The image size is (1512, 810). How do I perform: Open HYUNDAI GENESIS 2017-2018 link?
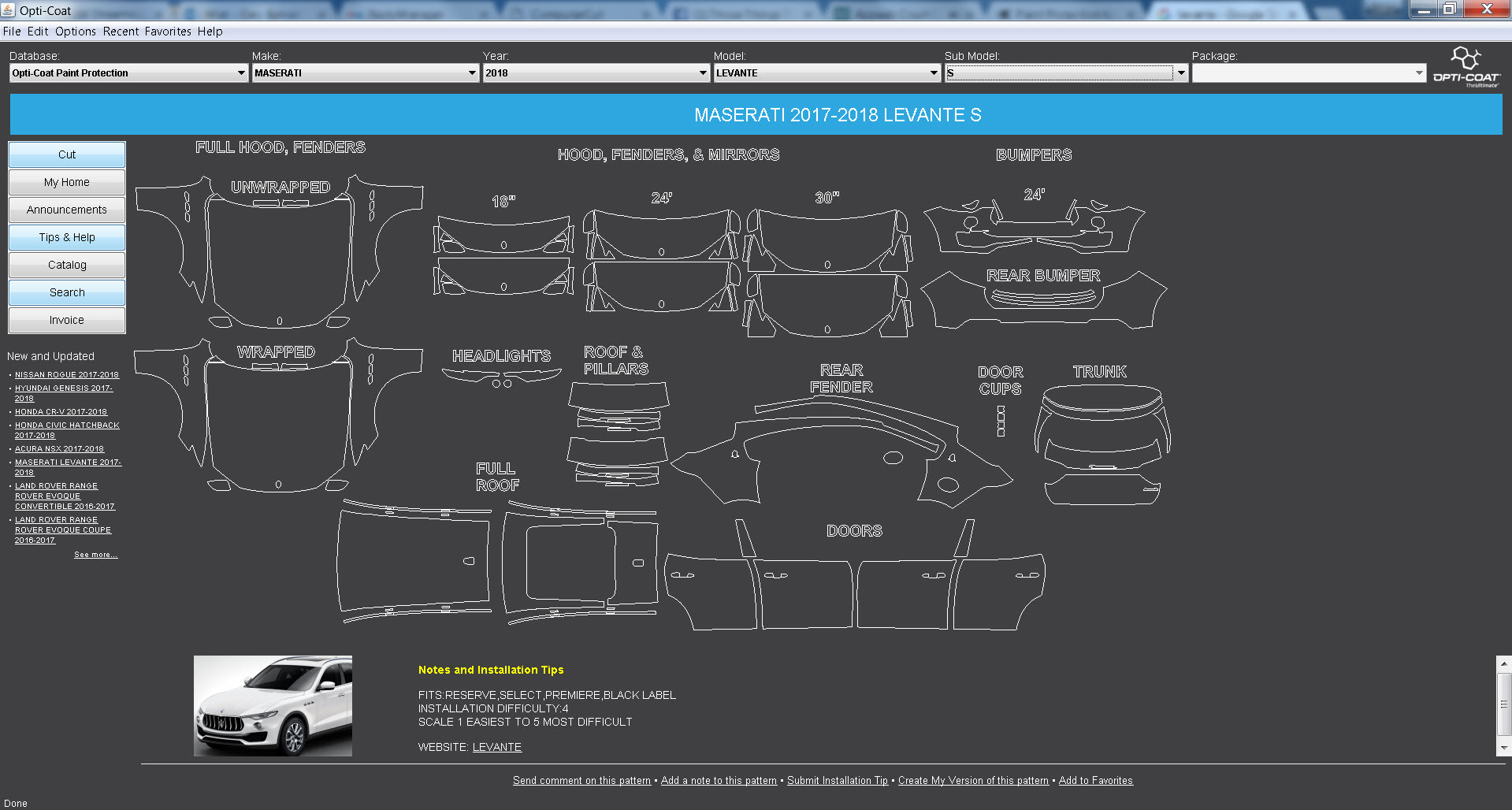pos(64,393)
